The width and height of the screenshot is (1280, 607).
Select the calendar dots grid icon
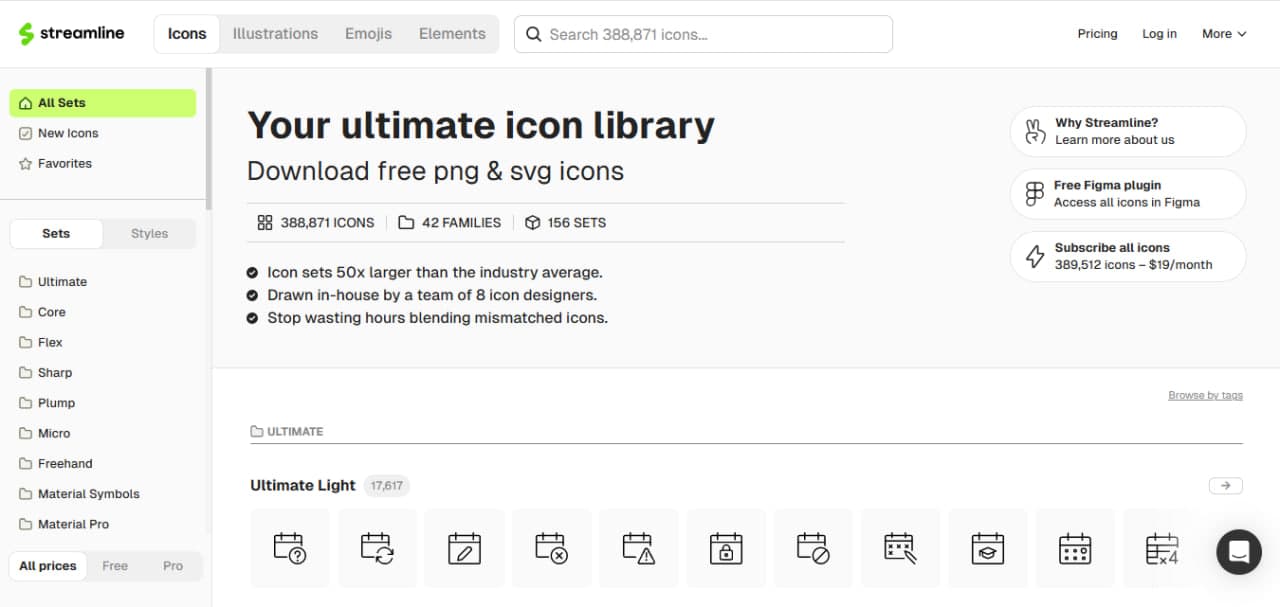coord(1075,548)
